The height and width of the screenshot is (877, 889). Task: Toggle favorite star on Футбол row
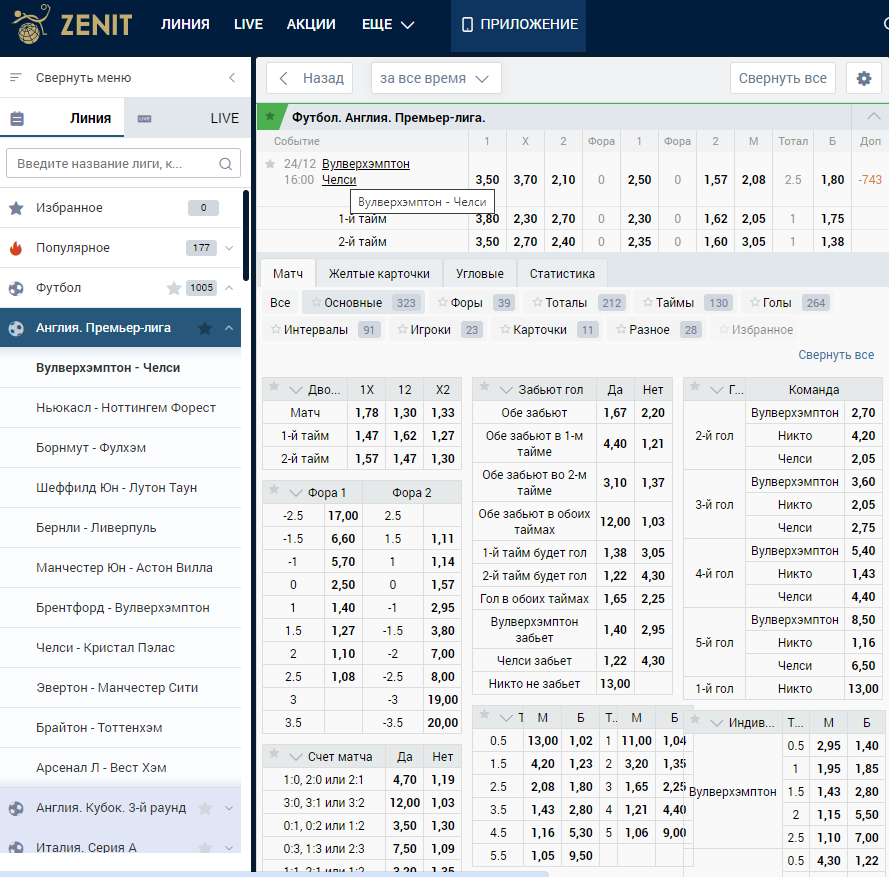pyautogui.click(x=174, y=288)
